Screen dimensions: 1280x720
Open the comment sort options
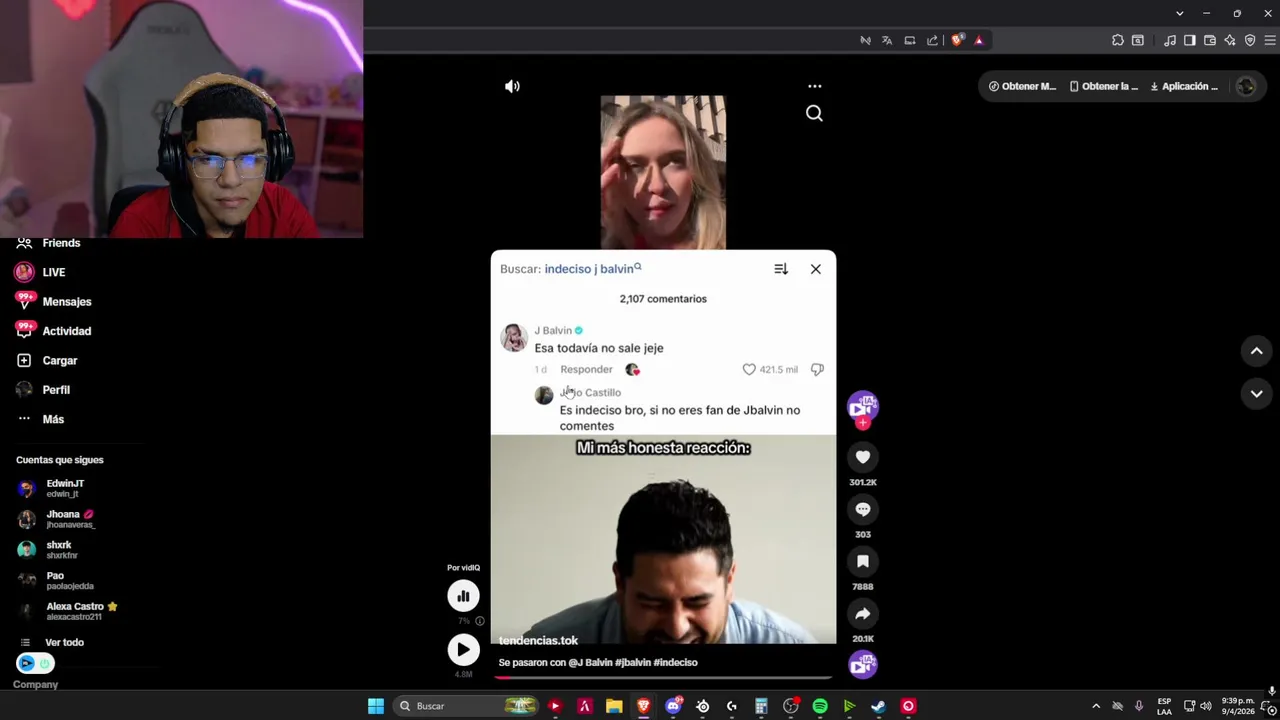781,269
